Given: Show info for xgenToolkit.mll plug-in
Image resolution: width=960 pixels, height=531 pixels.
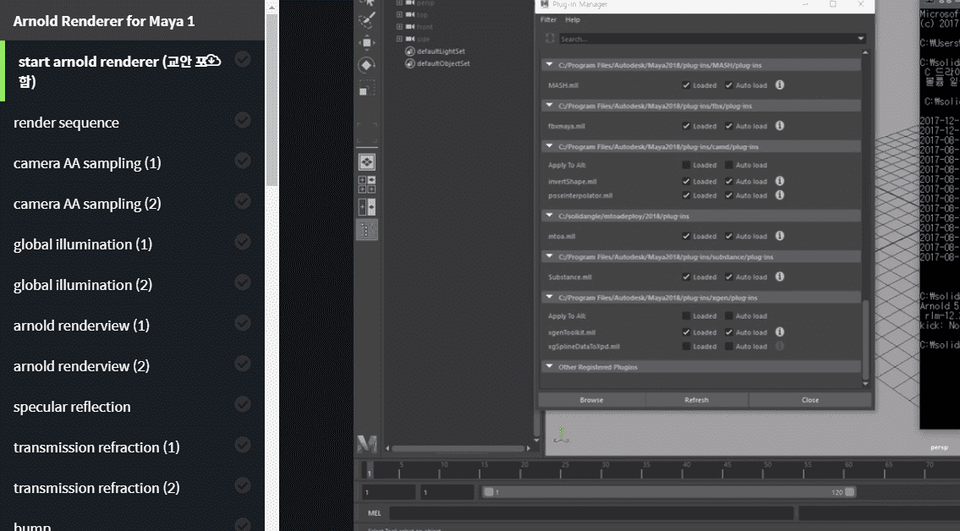Looking at the screenshot, I should point(780,331).
